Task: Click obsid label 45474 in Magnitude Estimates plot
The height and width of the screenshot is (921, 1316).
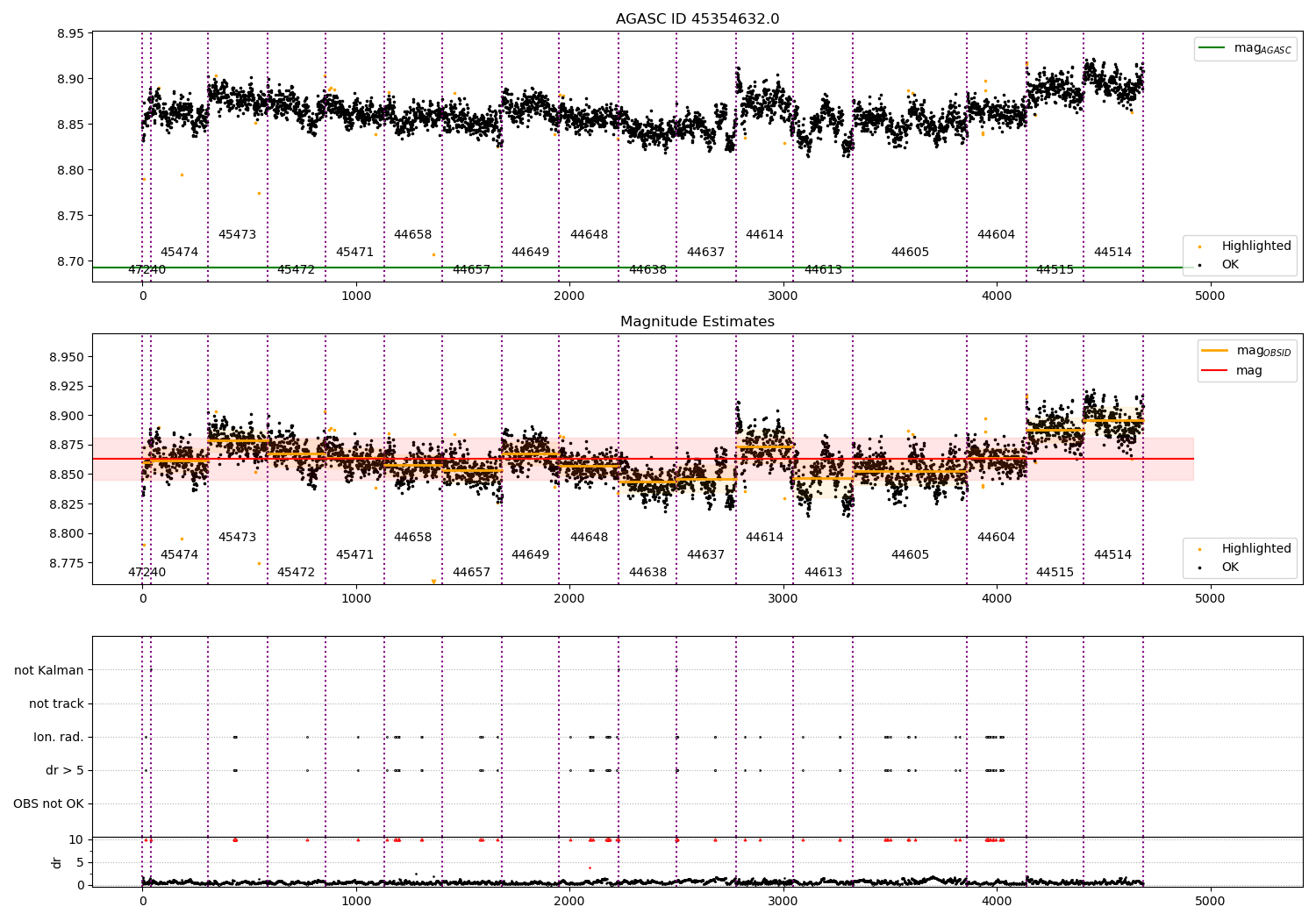Action: coord(179,555)
